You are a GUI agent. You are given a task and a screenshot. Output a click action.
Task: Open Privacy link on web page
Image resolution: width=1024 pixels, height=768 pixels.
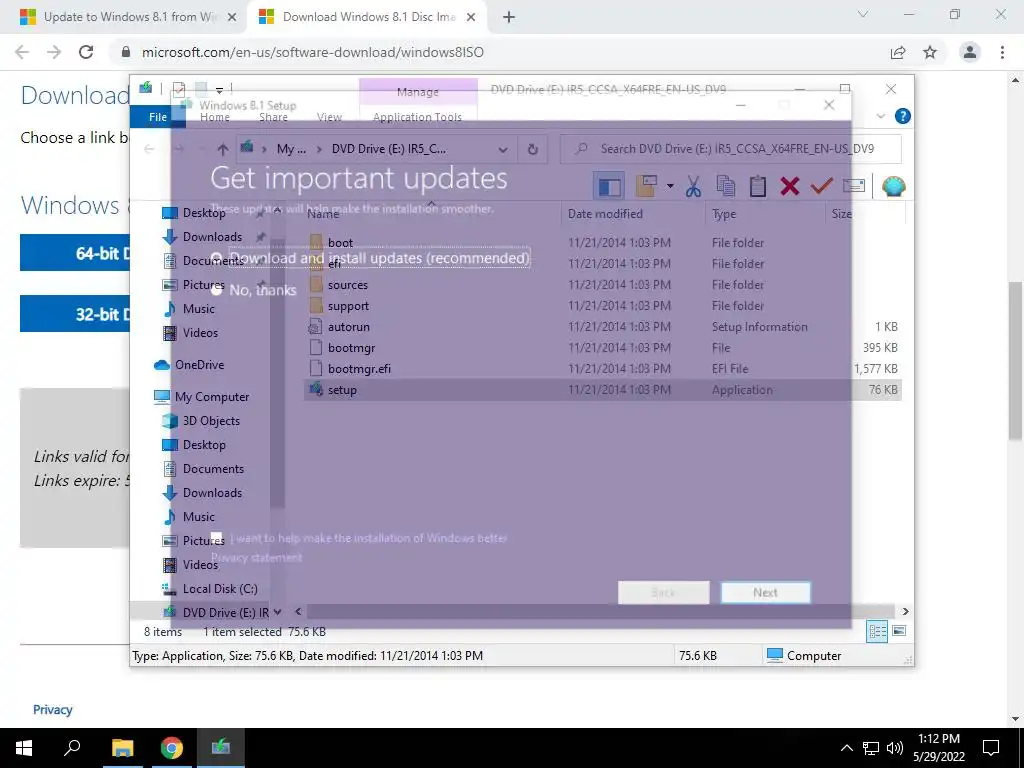click(x=53, y=710)
